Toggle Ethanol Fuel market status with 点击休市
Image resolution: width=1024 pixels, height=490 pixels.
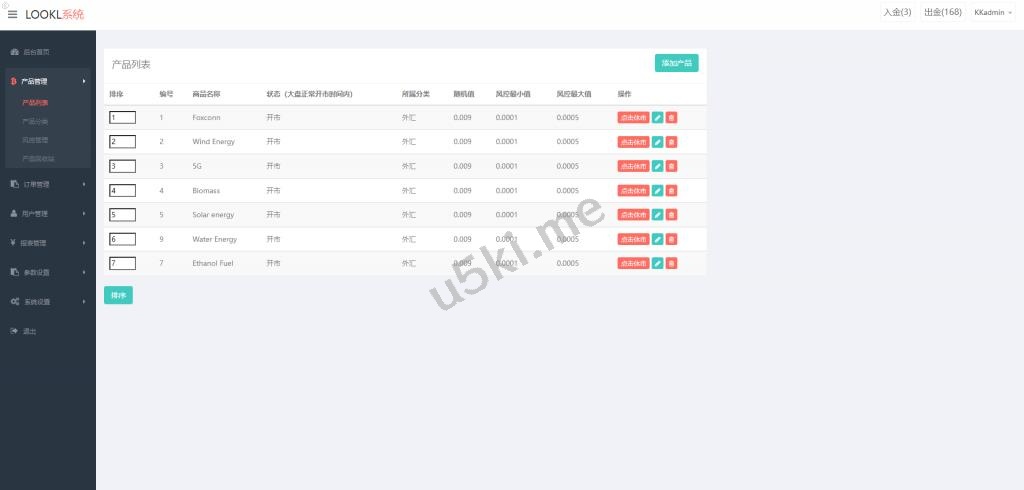[x=633, y=263]
